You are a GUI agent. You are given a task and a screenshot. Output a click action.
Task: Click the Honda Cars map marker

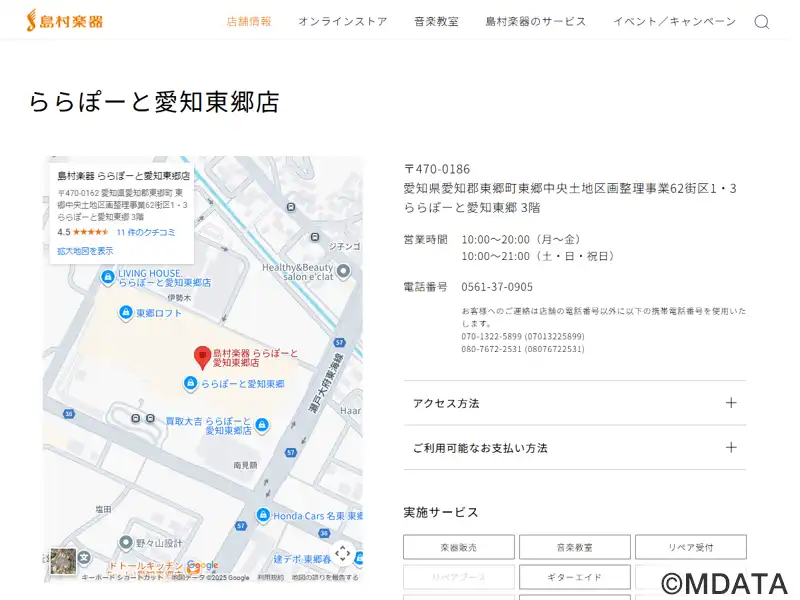click(263, 515)
